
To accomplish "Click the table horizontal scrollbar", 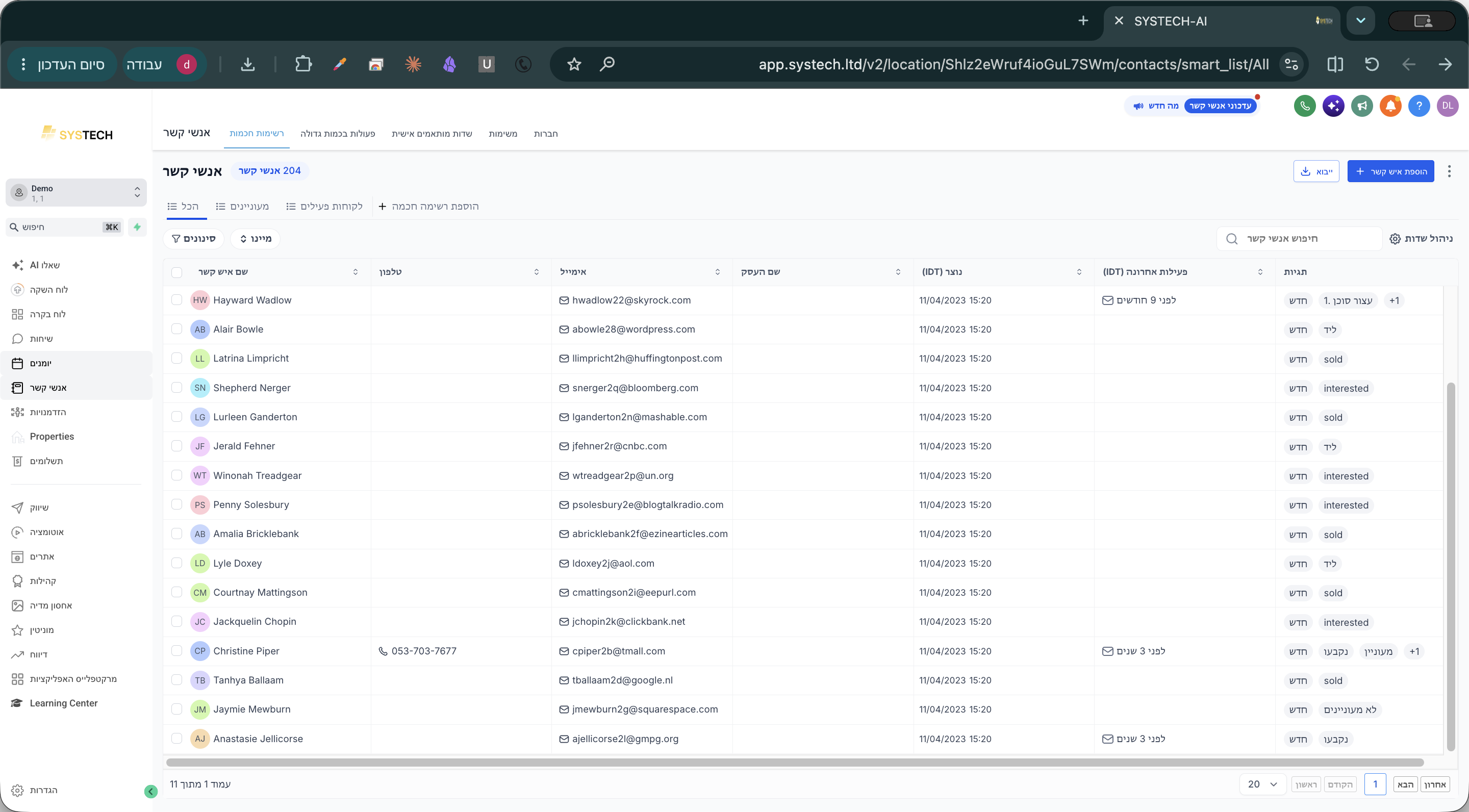I will [x=794, y=763].
